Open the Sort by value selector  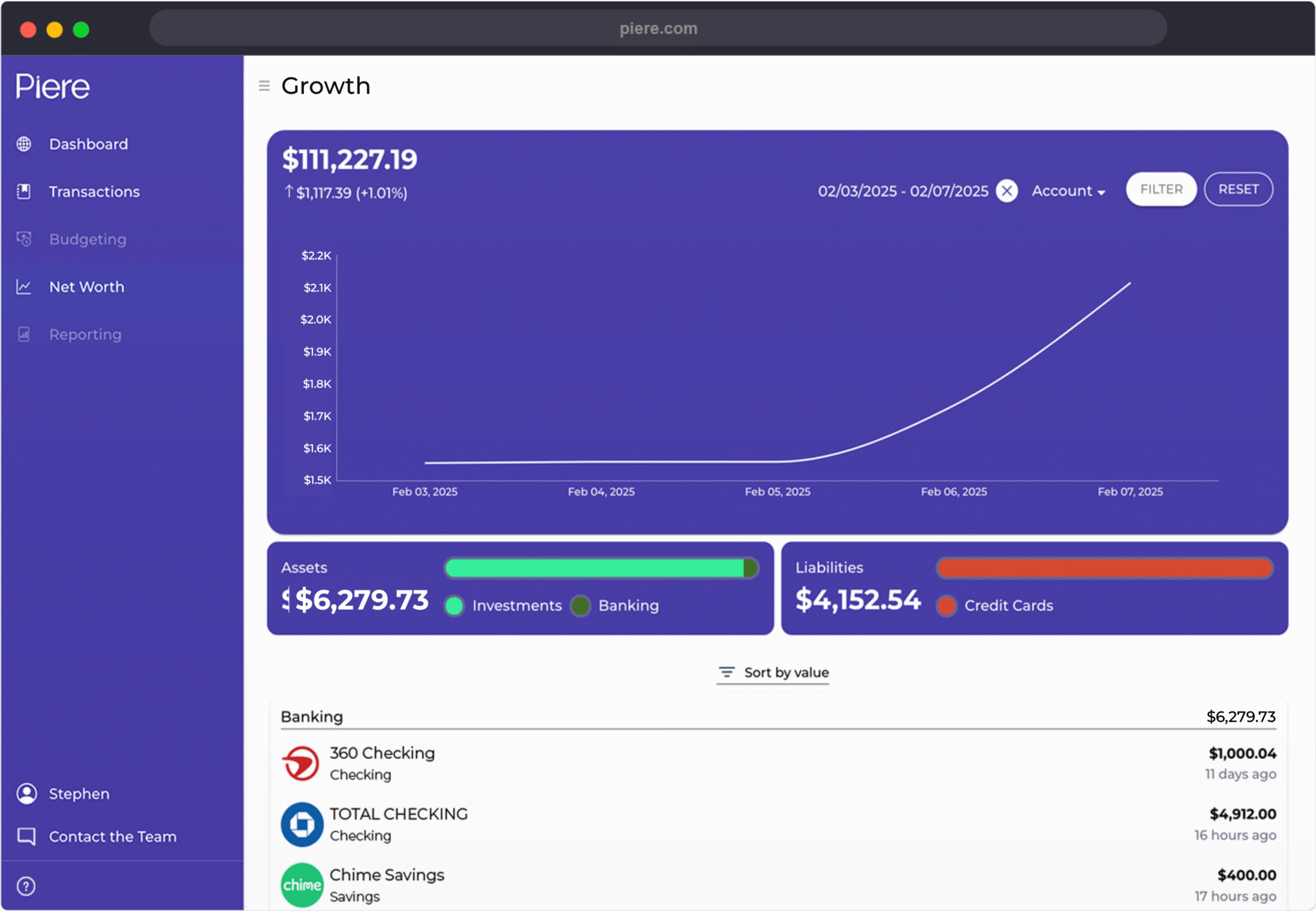pos(773,673)
